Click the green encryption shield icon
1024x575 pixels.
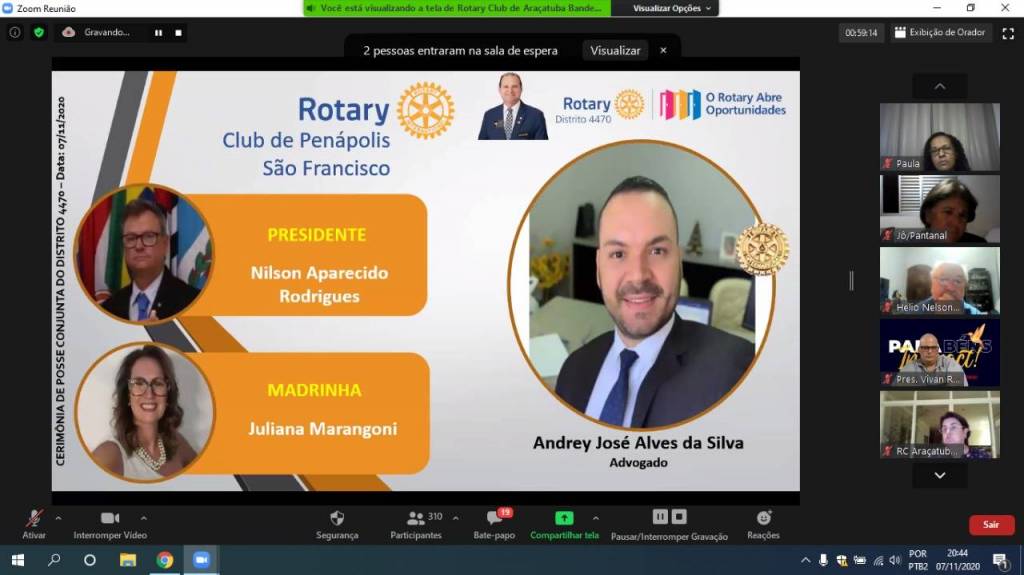pyautogui.click(x=39, y=32)
